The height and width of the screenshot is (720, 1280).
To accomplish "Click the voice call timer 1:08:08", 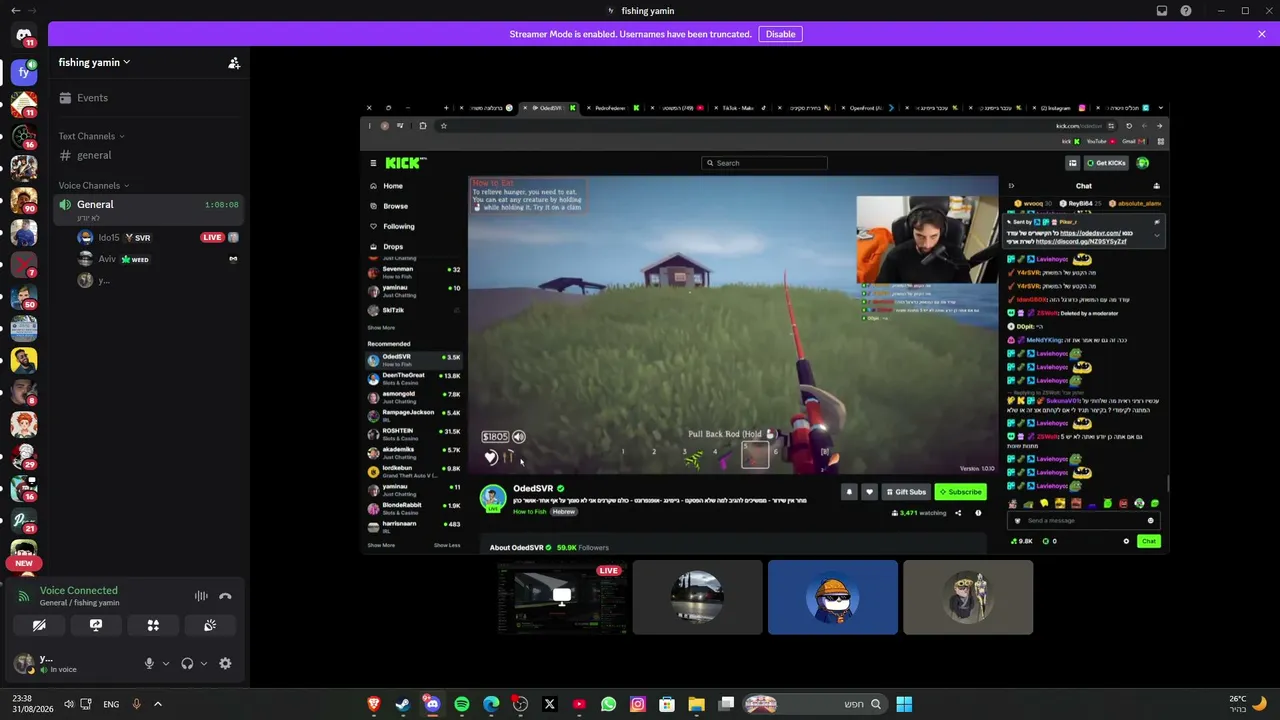I will click(x=222, y=205).
